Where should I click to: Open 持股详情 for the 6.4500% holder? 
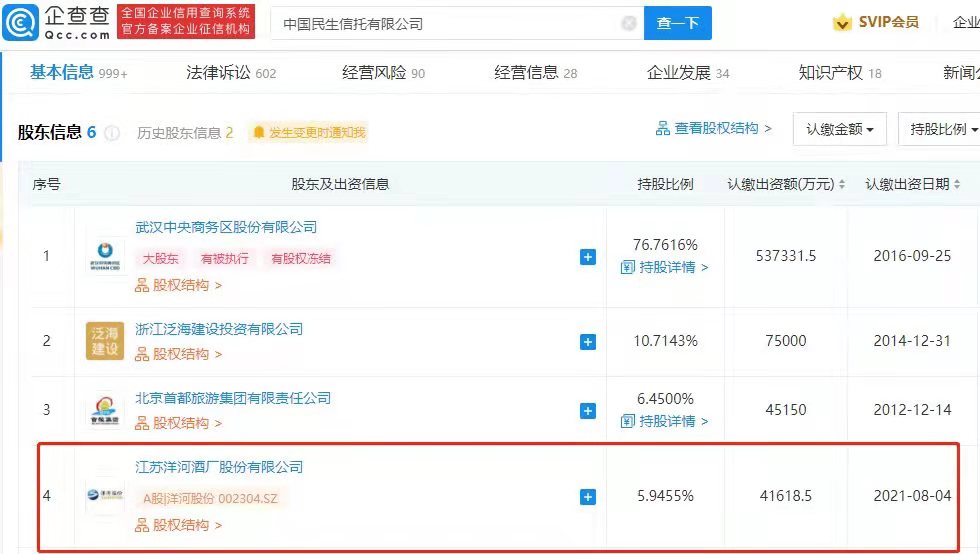(664, 421)
